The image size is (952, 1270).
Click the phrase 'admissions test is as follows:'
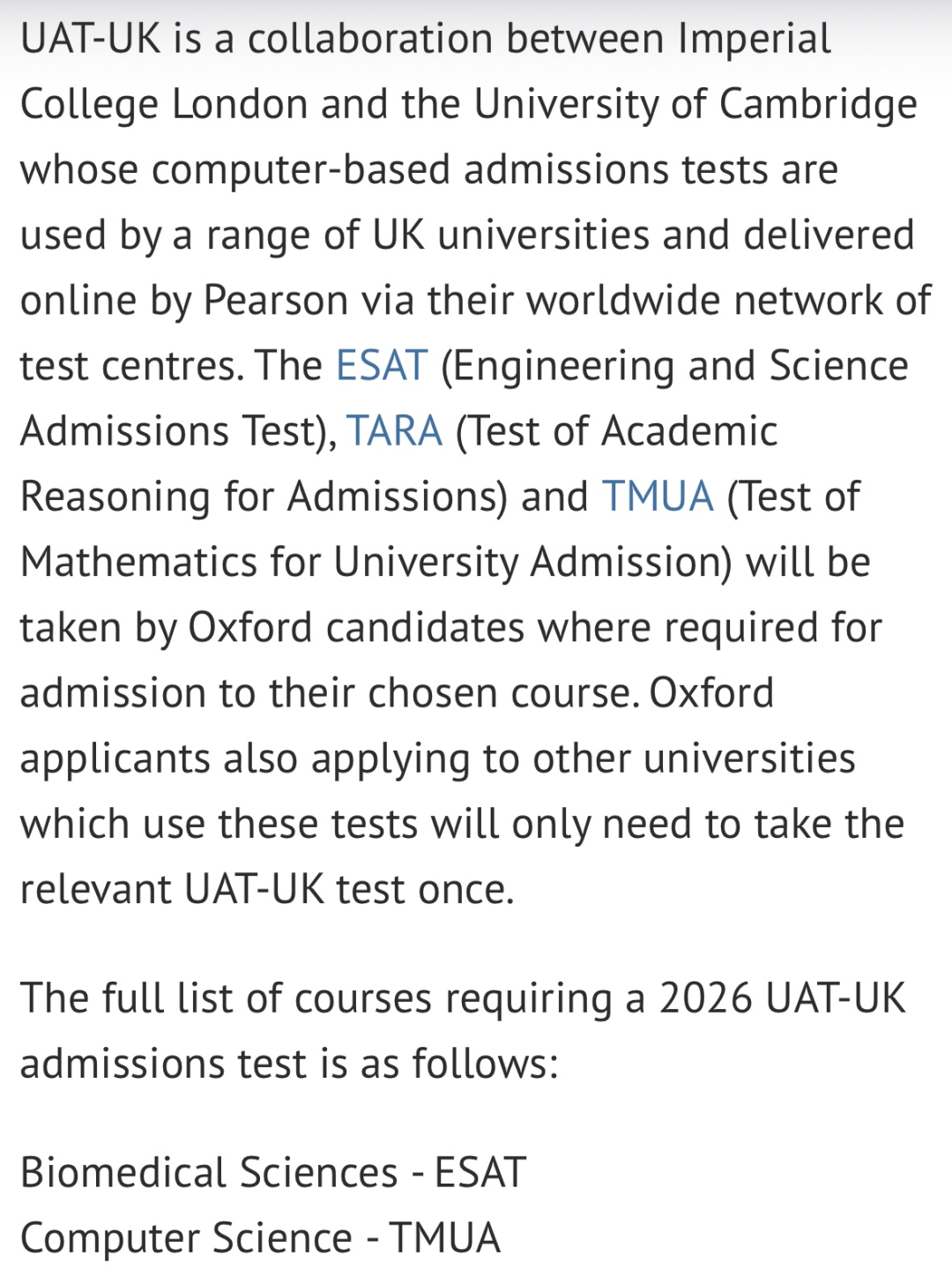(289, 1065)
